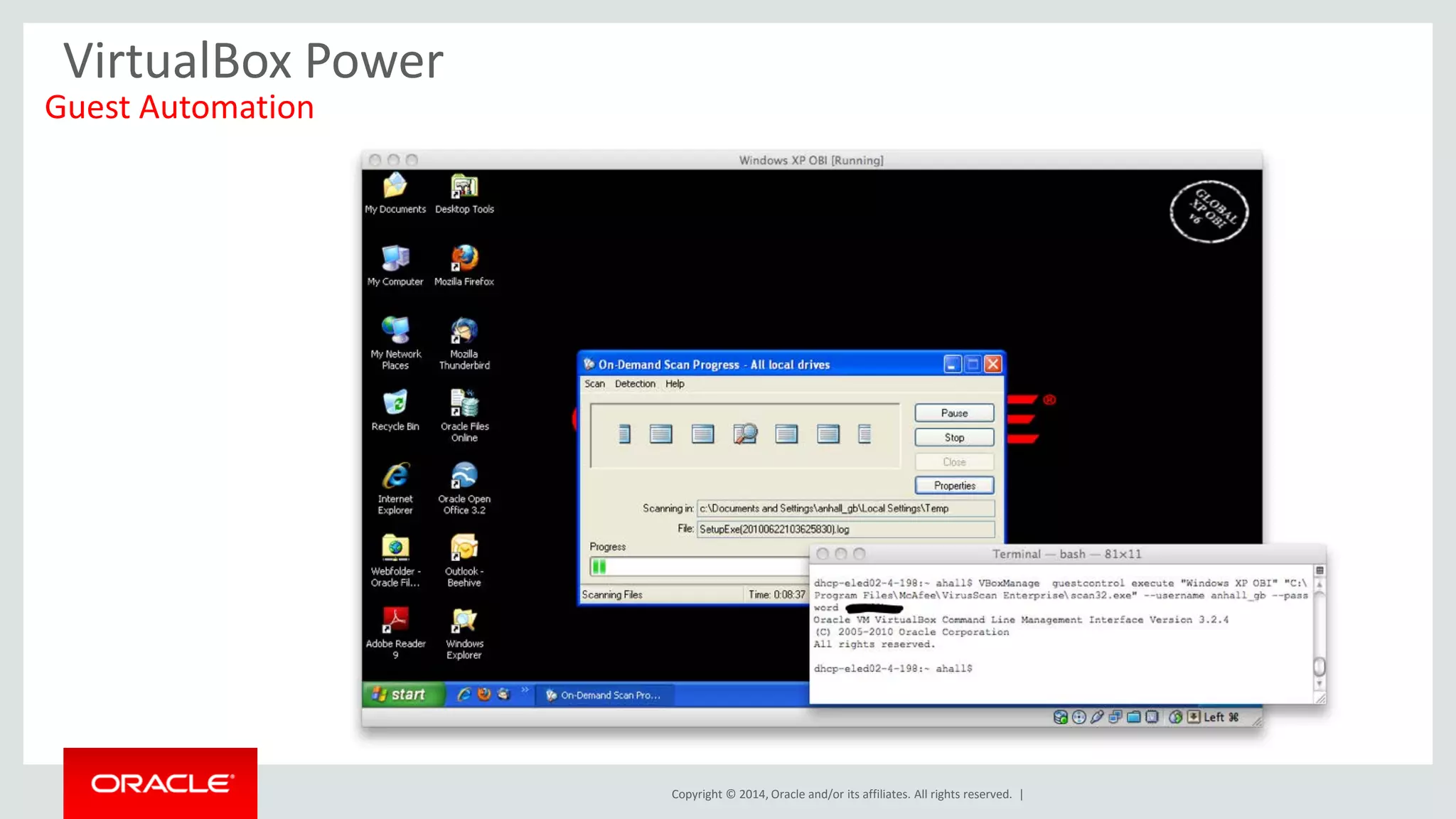Open scan Properties
The width and height of the screenshot is (1456, 819).
954,486
